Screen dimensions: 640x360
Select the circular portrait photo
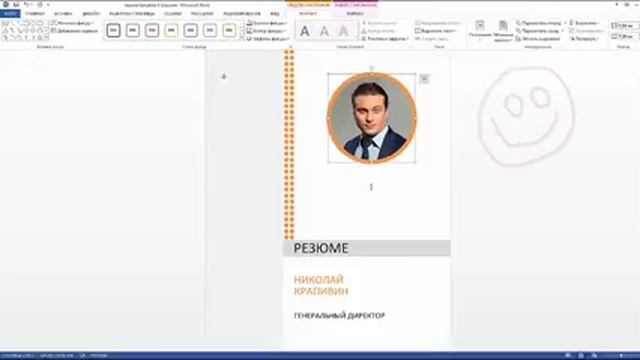click(x=371, y=118)
